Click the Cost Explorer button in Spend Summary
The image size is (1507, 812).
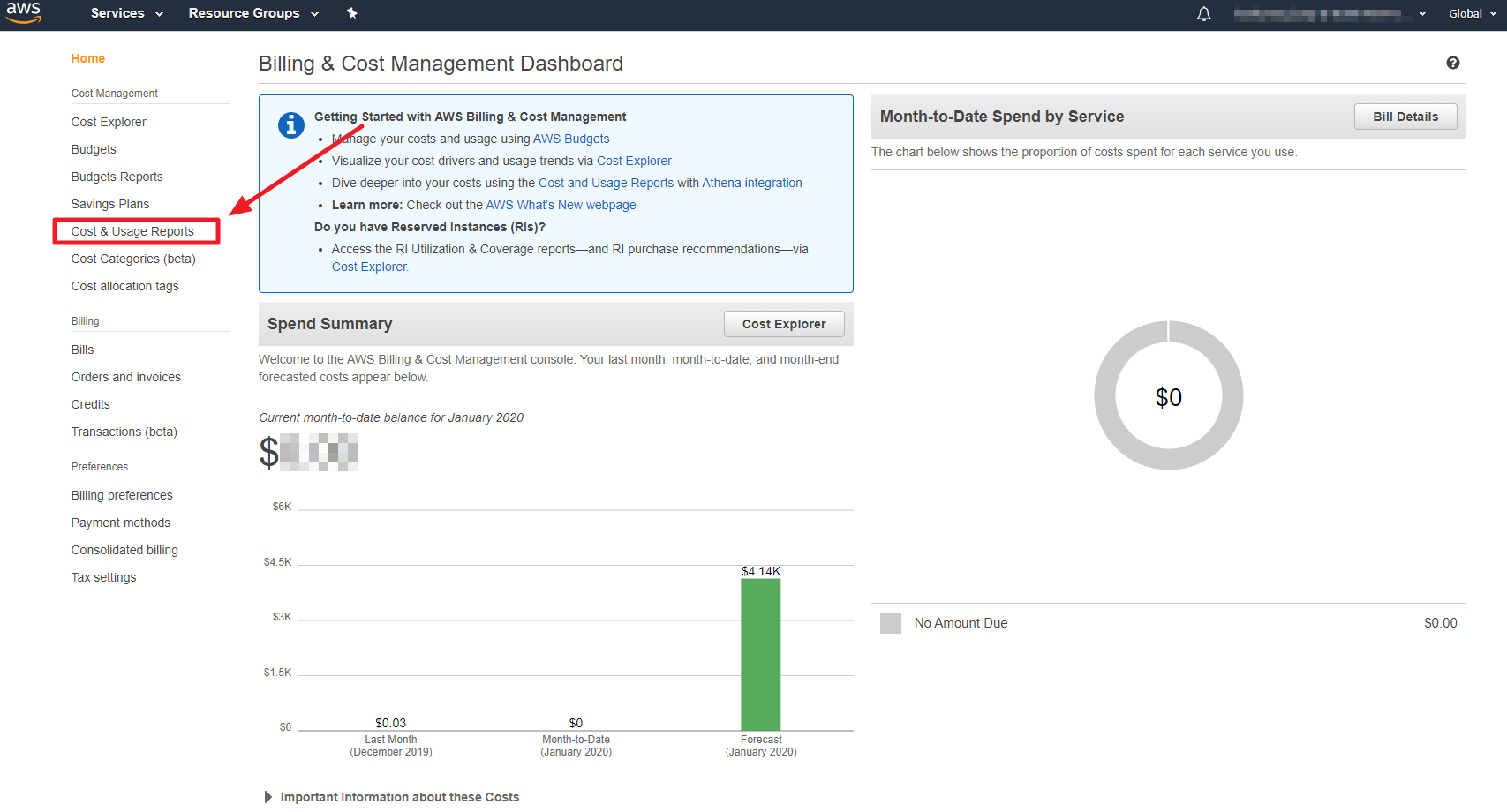(783, 324)
